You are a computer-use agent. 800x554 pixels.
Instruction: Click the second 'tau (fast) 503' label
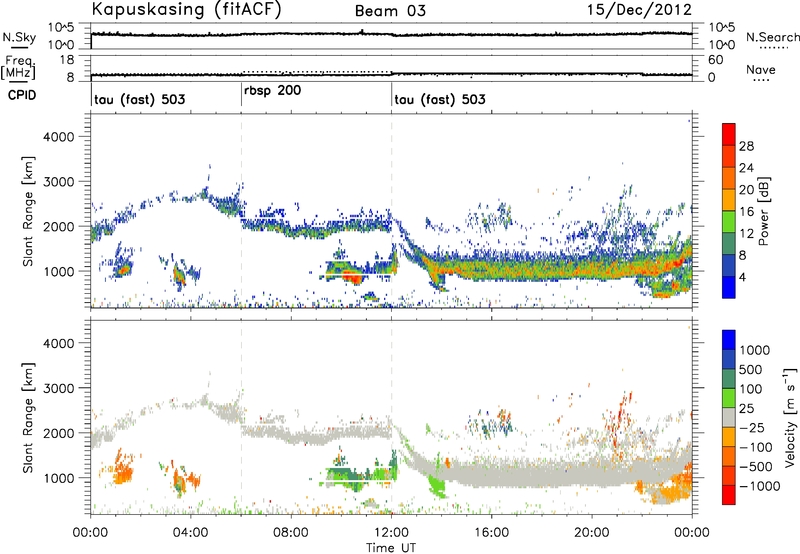(x=440, y=99)
